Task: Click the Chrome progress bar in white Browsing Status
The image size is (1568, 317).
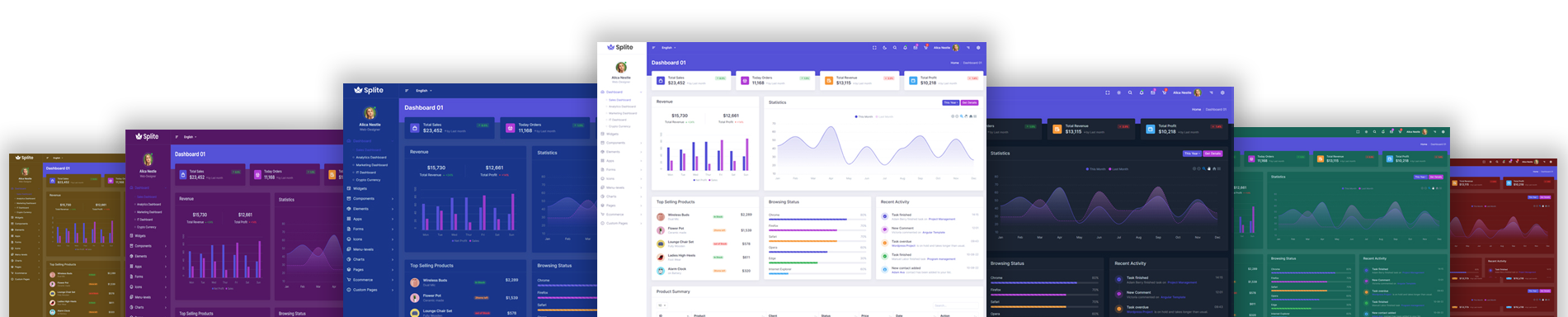Action: coord(817,220)
